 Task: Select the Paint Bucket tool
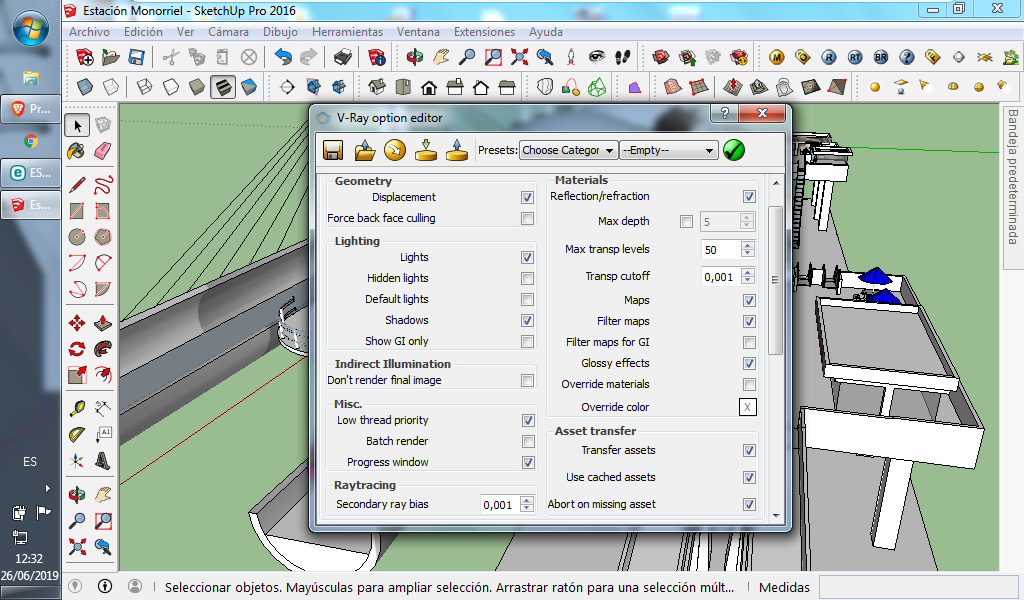point(76,151)
